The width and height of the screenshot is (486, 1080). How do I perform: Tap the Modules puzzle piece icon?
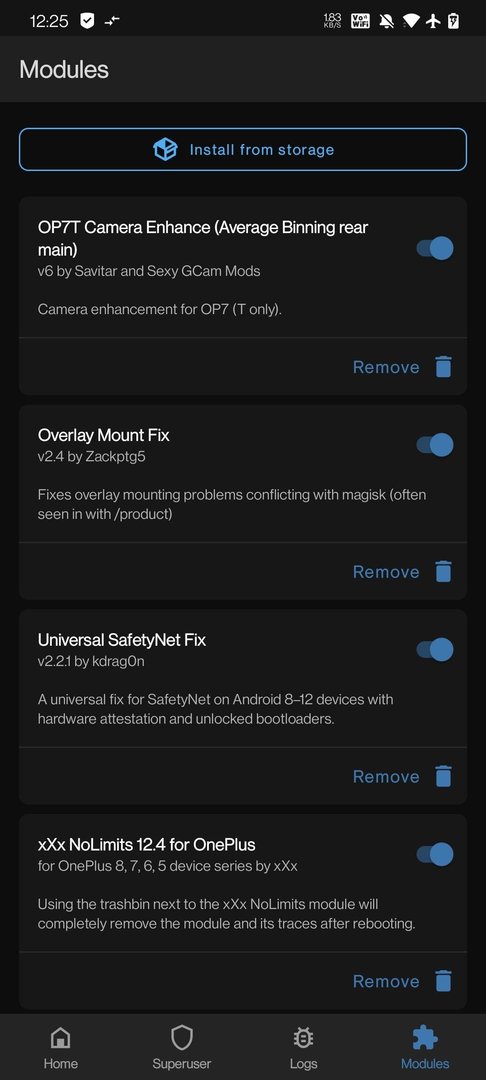[x=425, y=1037]
